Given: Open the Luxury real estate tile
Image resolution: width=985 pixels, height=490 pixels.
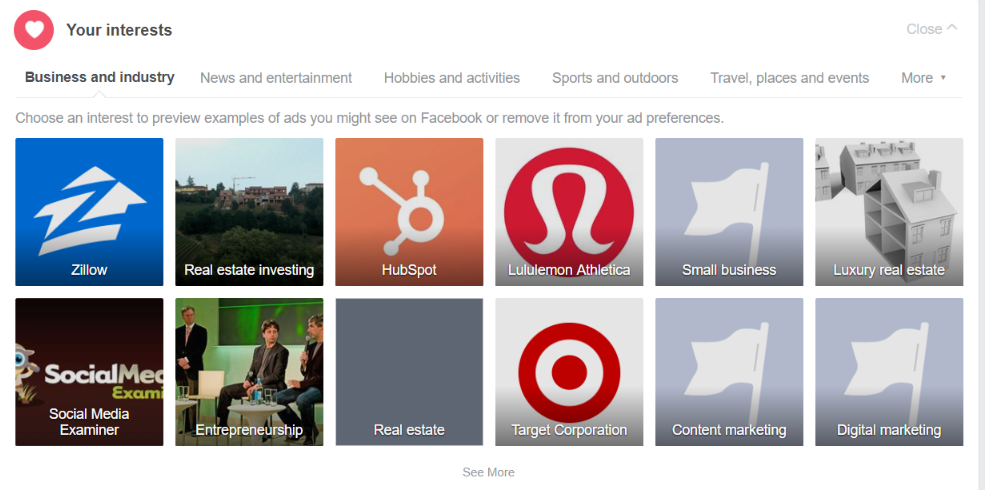Looking at the screenshot, I should click(x=889, y=212).
